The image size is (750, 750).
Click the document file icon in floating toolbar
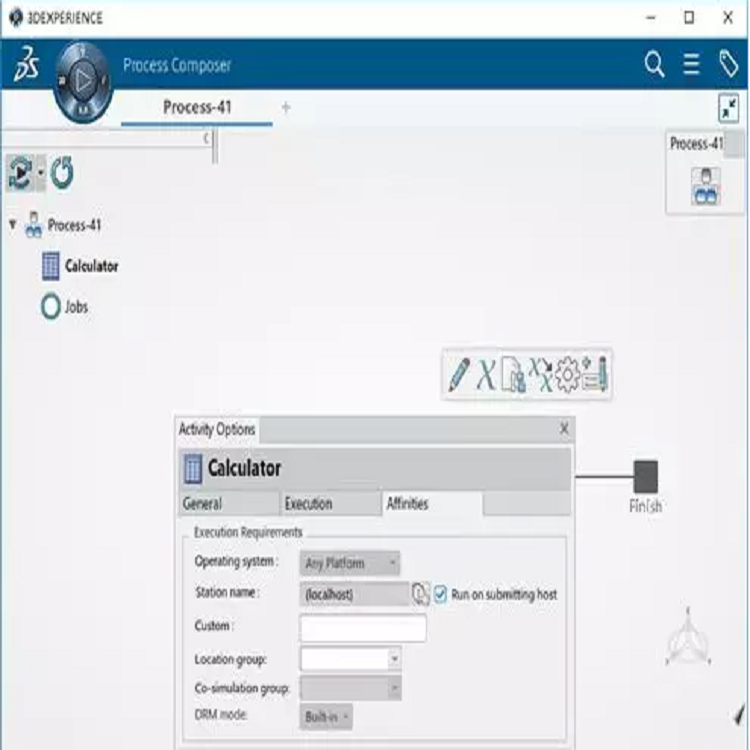(513, 376)
